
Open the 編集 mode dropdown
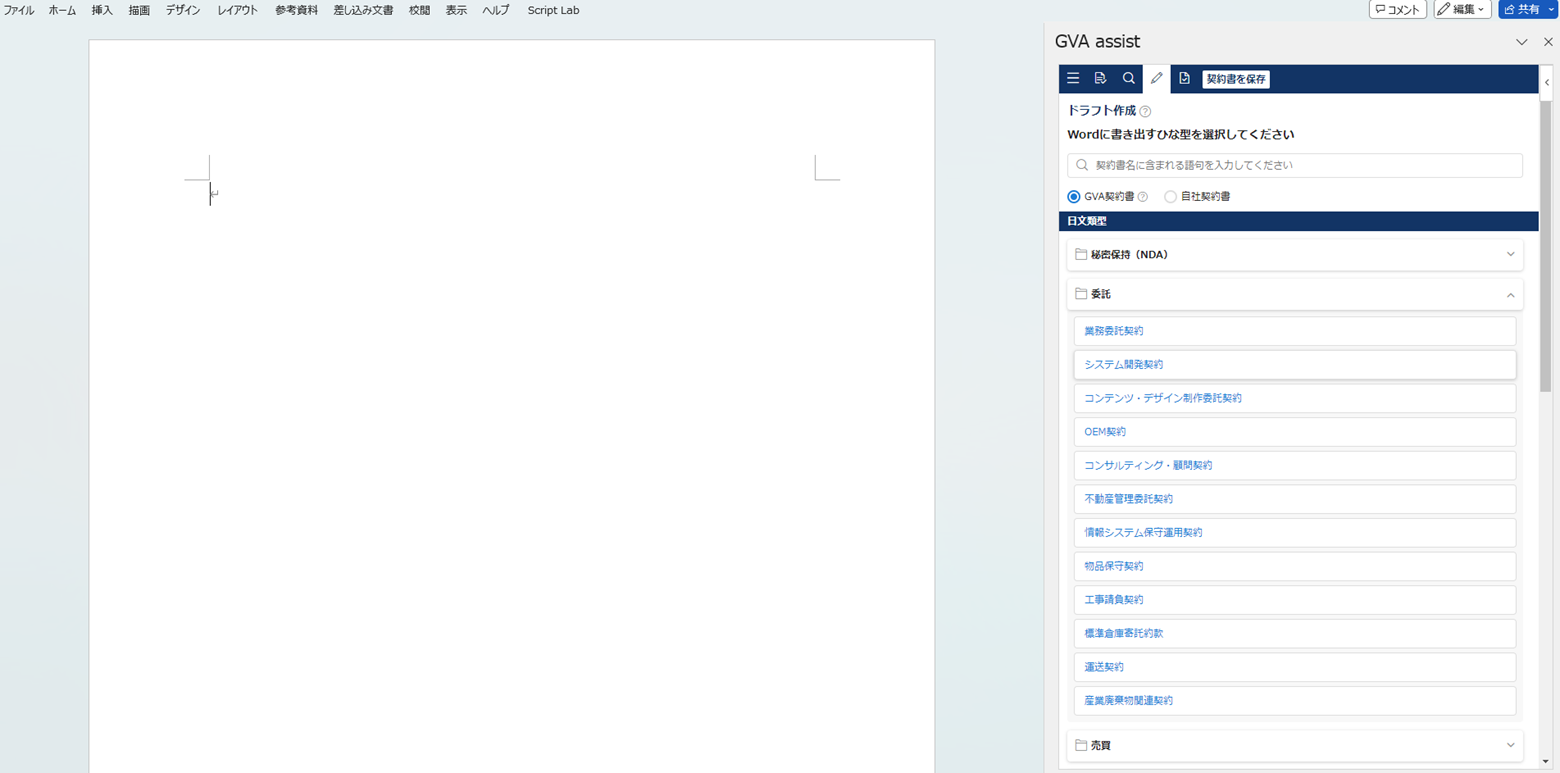(x=1463, y=10)
